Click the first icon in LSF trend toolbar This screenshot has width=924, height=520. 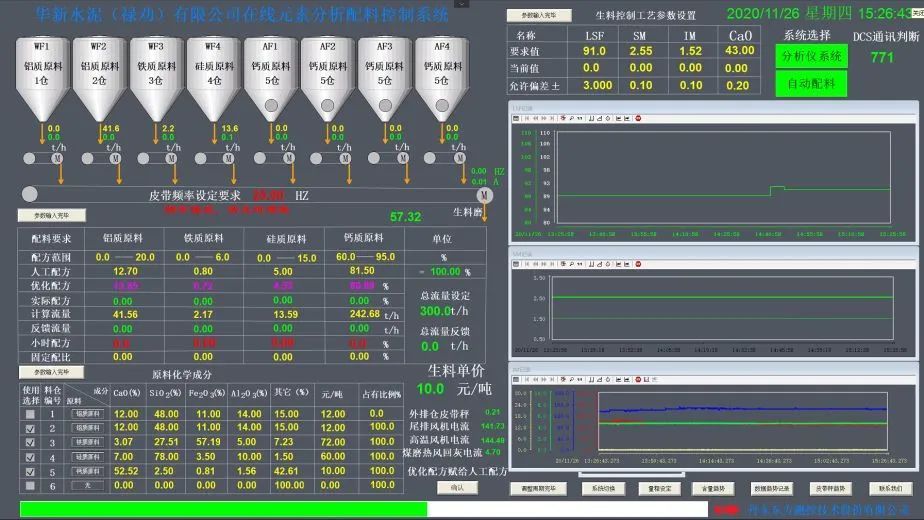[517, 118]
